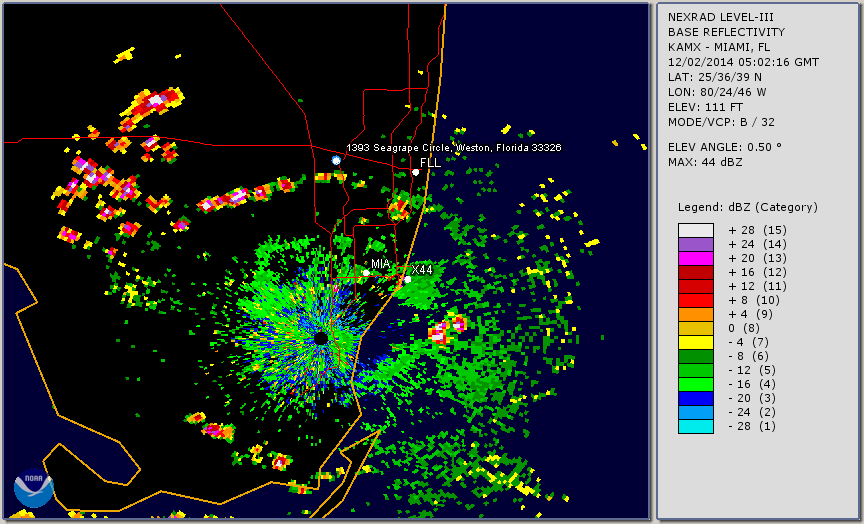Image resolution: width=864 pixels, height=524 pixels.
Task: Click the magenta +20 dBZ legend swatch
Action: pos(695,258)
